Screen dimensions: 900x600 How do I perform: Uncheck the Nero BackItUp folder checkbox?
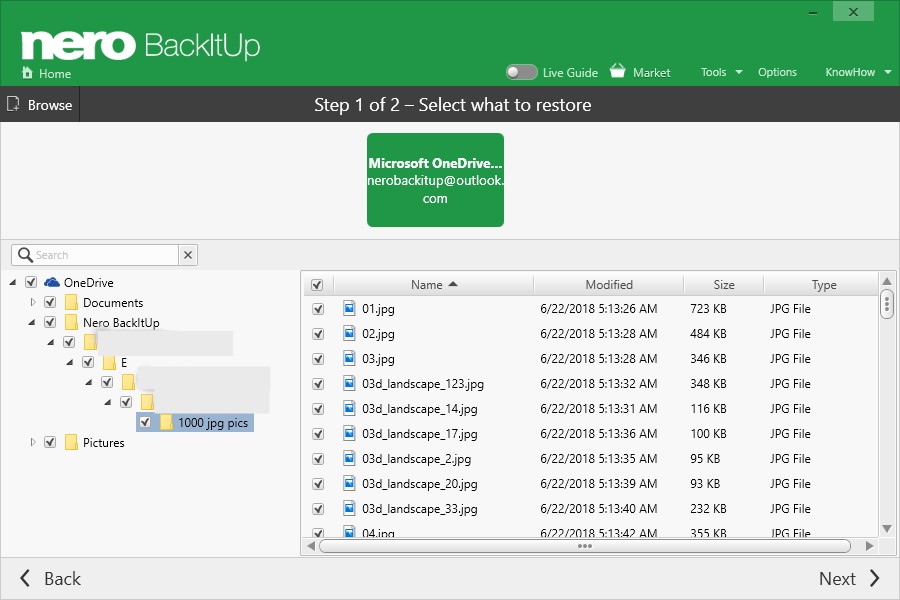pyautogui.click(x=50, y=322)
